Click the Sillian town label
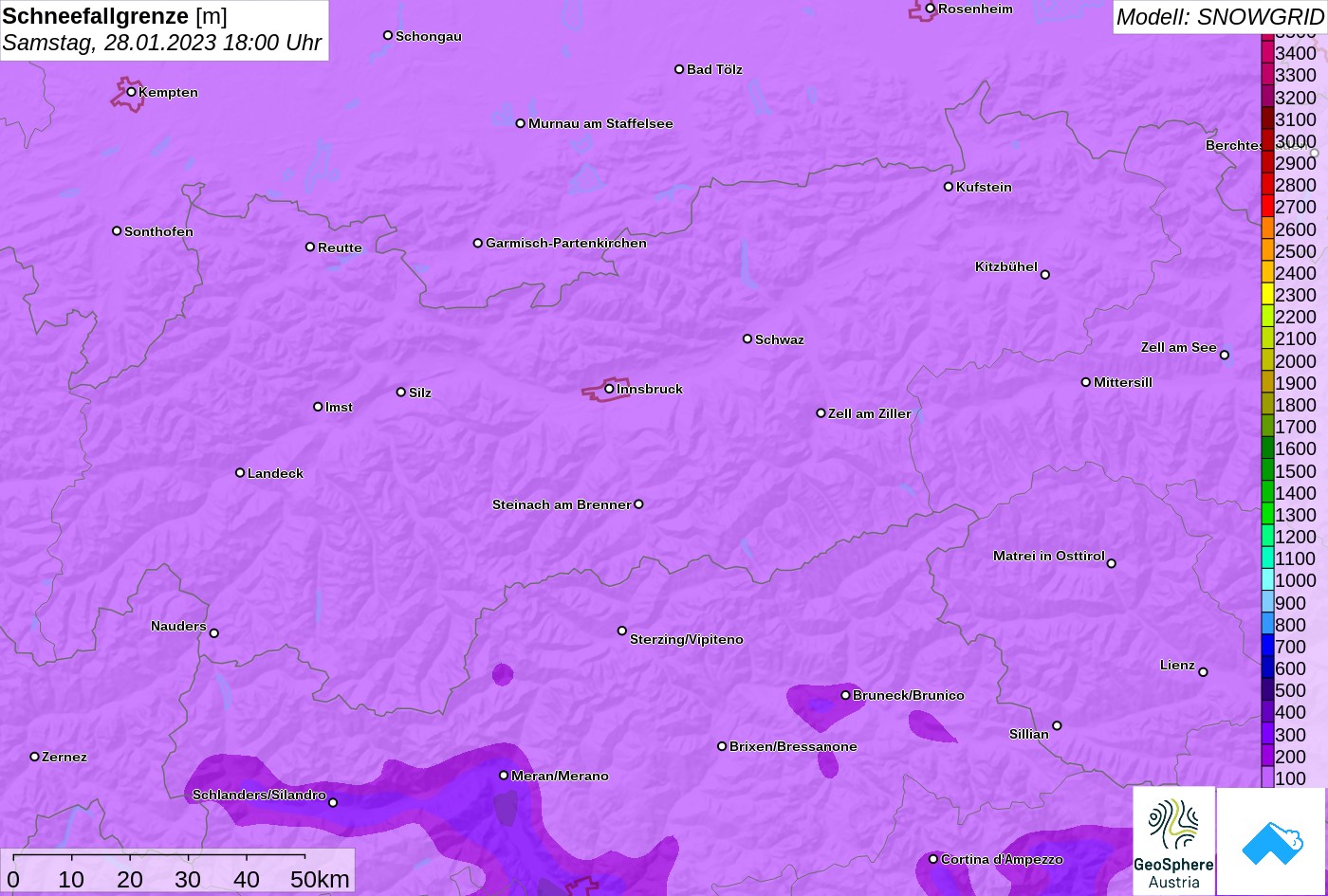 1029,734
